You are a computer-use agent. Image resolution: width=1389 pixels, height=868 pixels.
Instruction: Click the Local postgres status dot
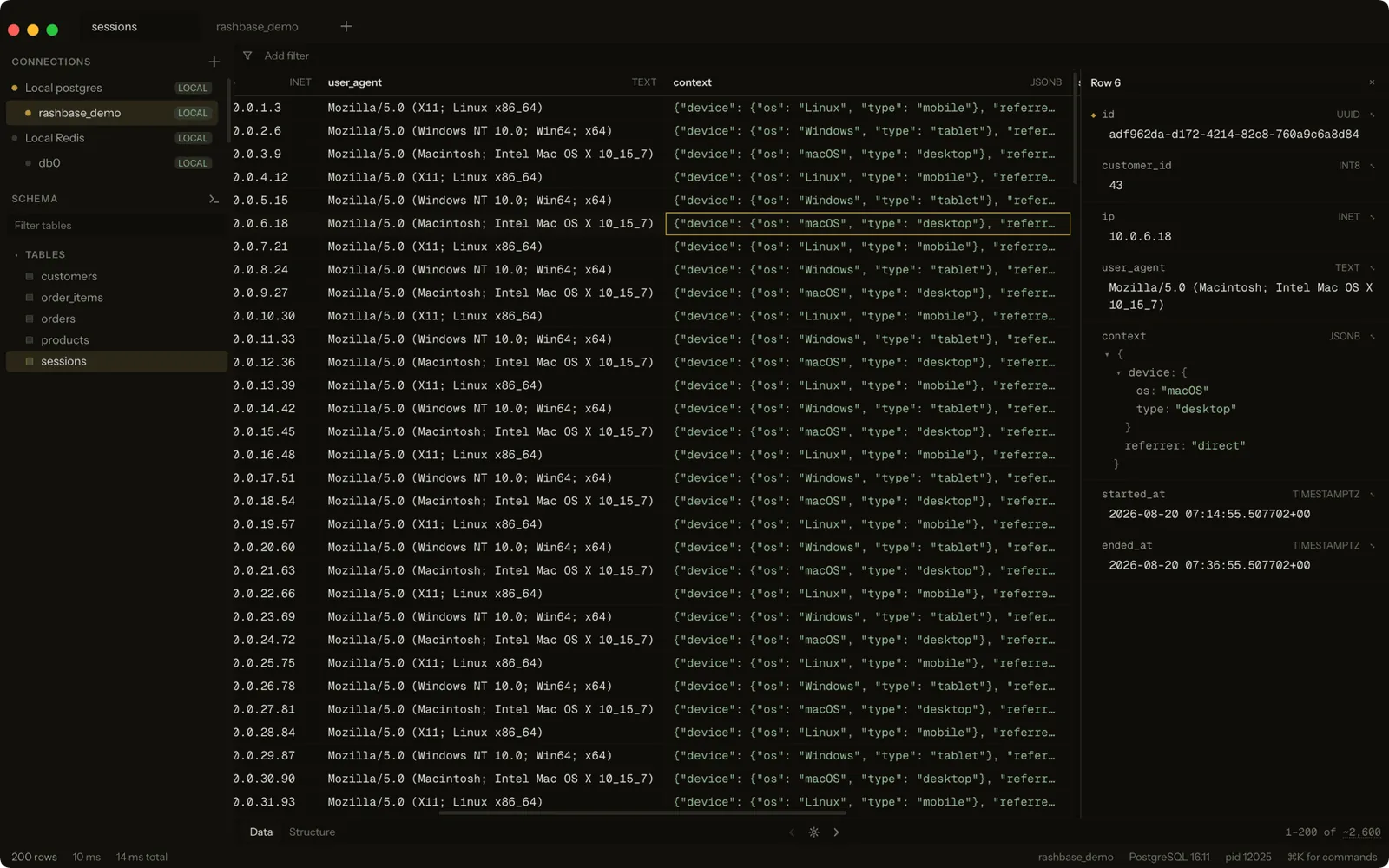pyautogui.click(x=15, y=88)
